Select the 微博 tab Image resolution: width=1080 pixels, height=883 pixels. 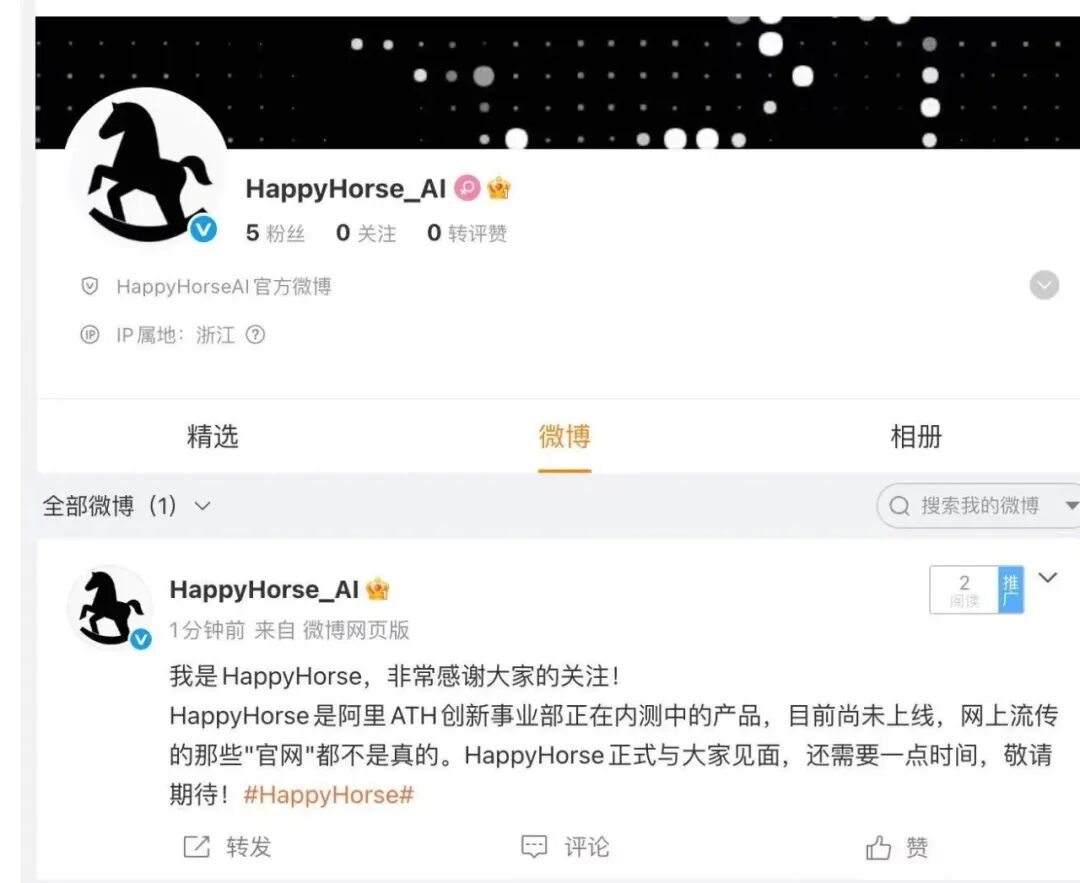[x=565, y=437]
